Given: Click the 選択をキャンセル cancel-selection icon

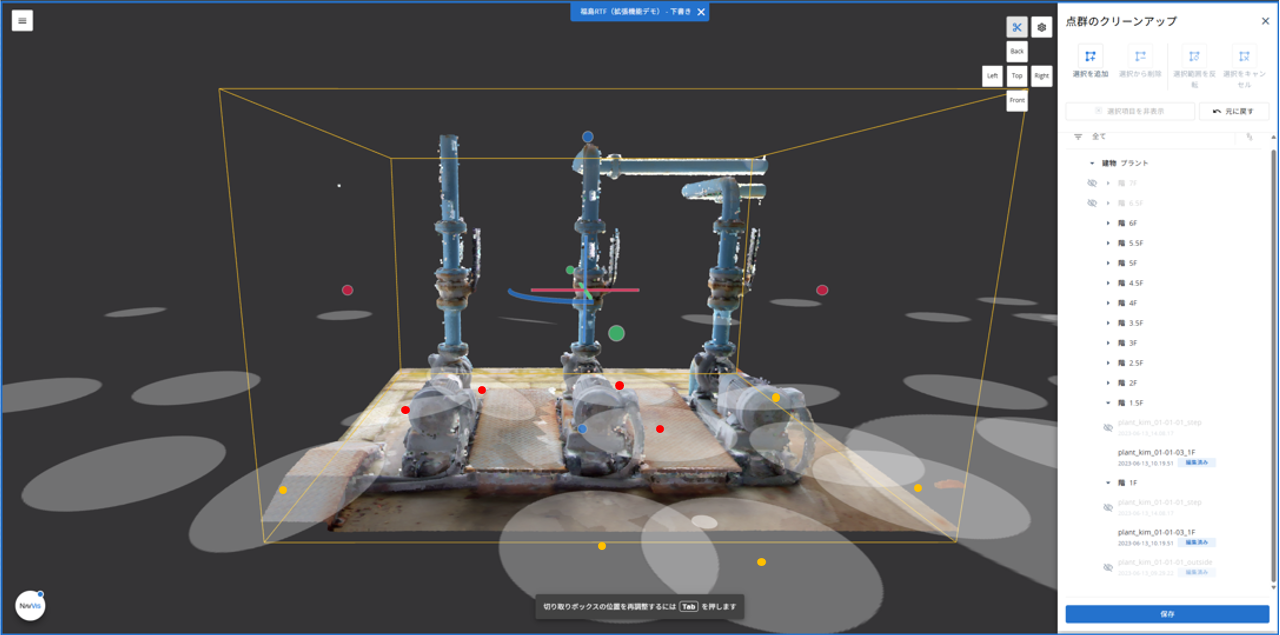Looking at the screenshot, I should click(x=1244, y=57).
